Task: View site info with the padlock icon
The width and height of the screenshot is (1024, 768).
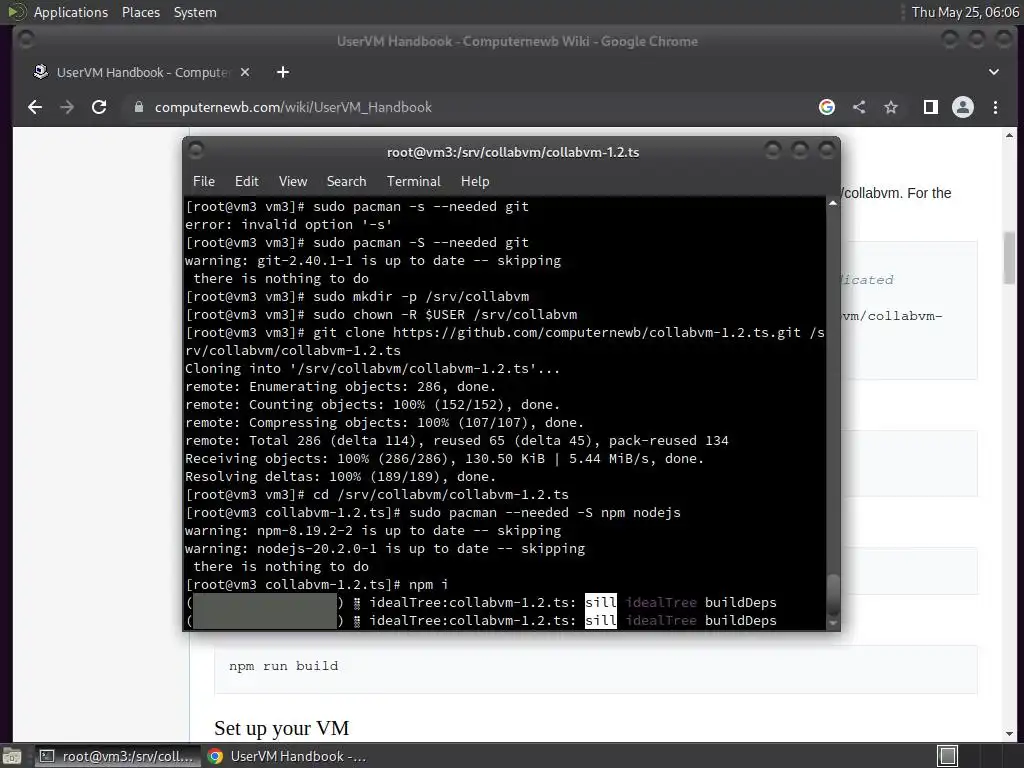Action: tap(138, 107)
